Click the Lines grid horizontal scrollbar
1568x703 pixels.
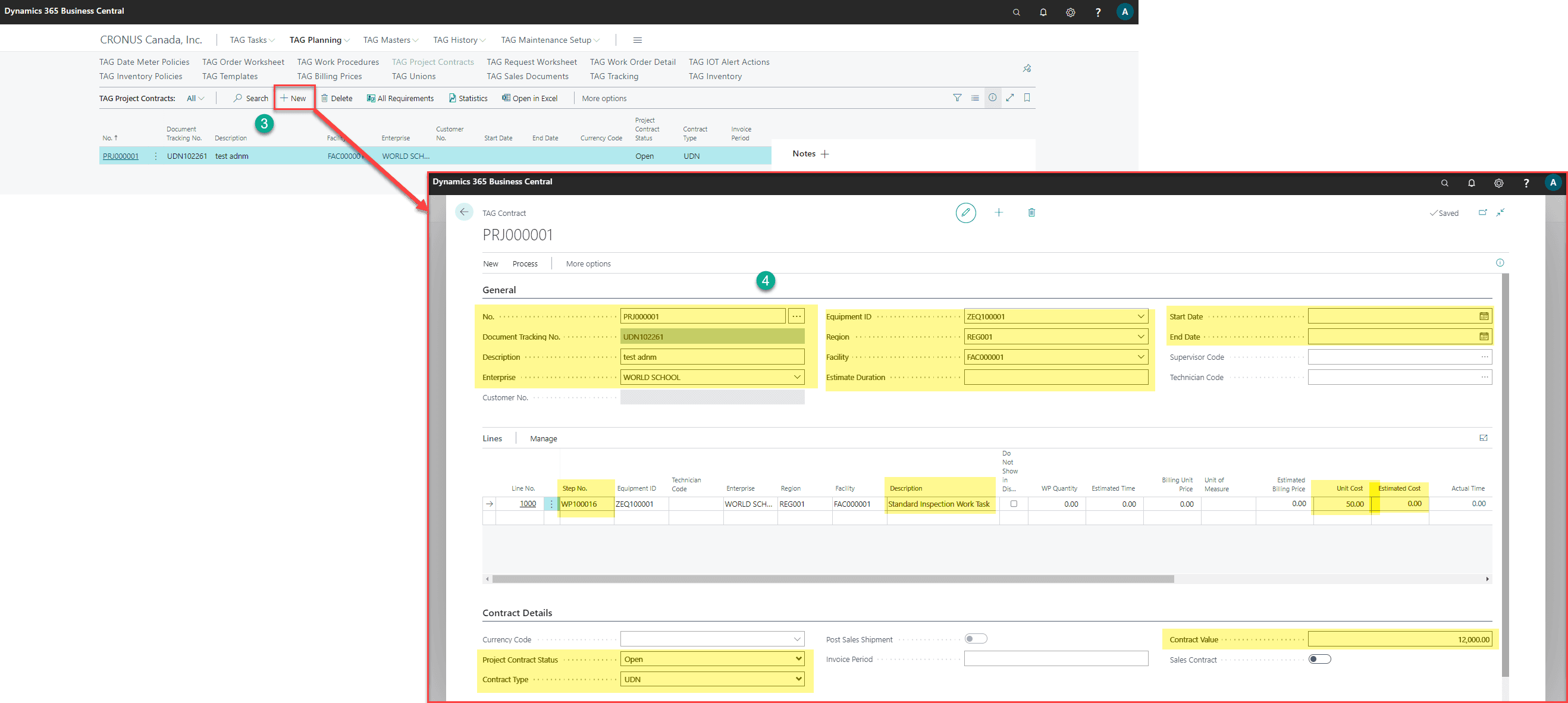[x=833, y=579]
